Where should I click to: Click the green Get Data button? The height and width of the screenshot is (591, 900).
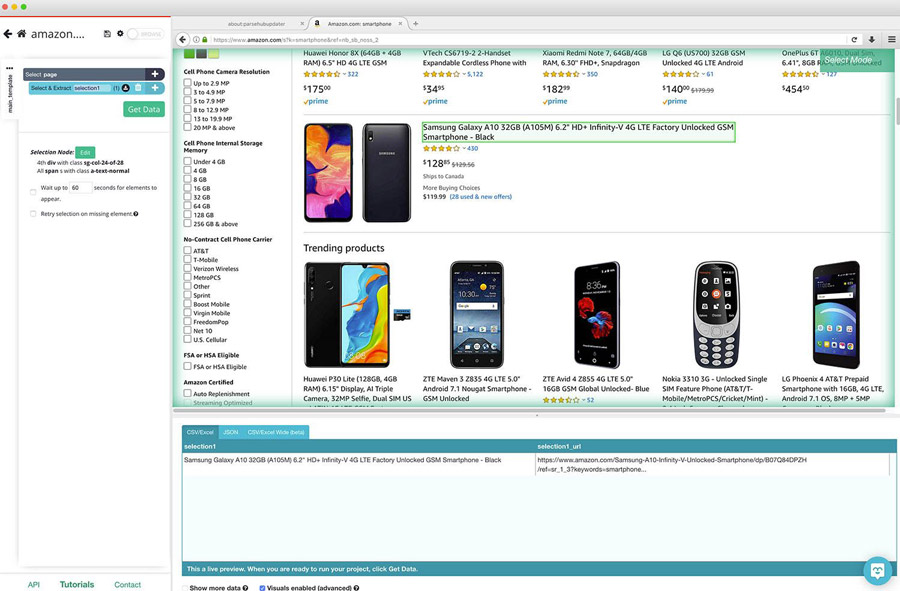click(144, 109)
